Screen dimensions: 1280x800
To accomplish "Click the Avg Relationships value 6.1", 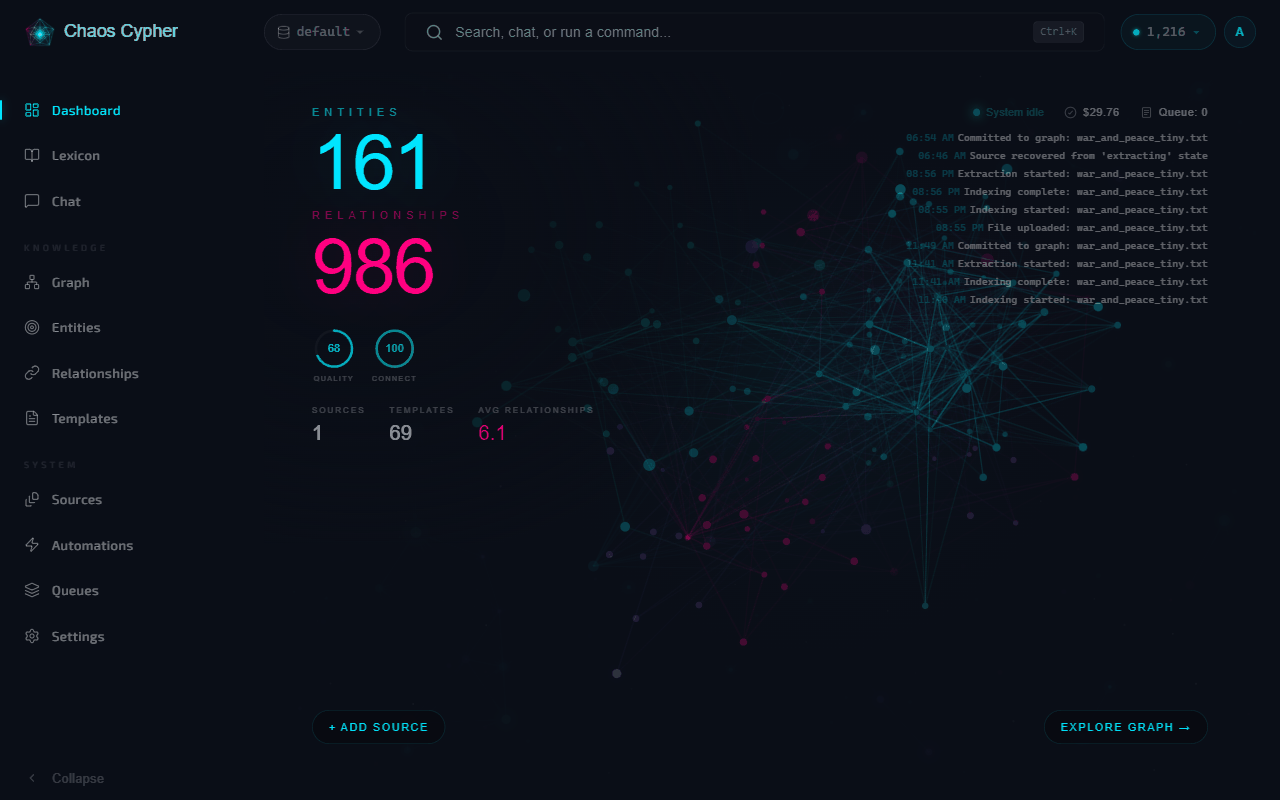I will click(492, 433).
